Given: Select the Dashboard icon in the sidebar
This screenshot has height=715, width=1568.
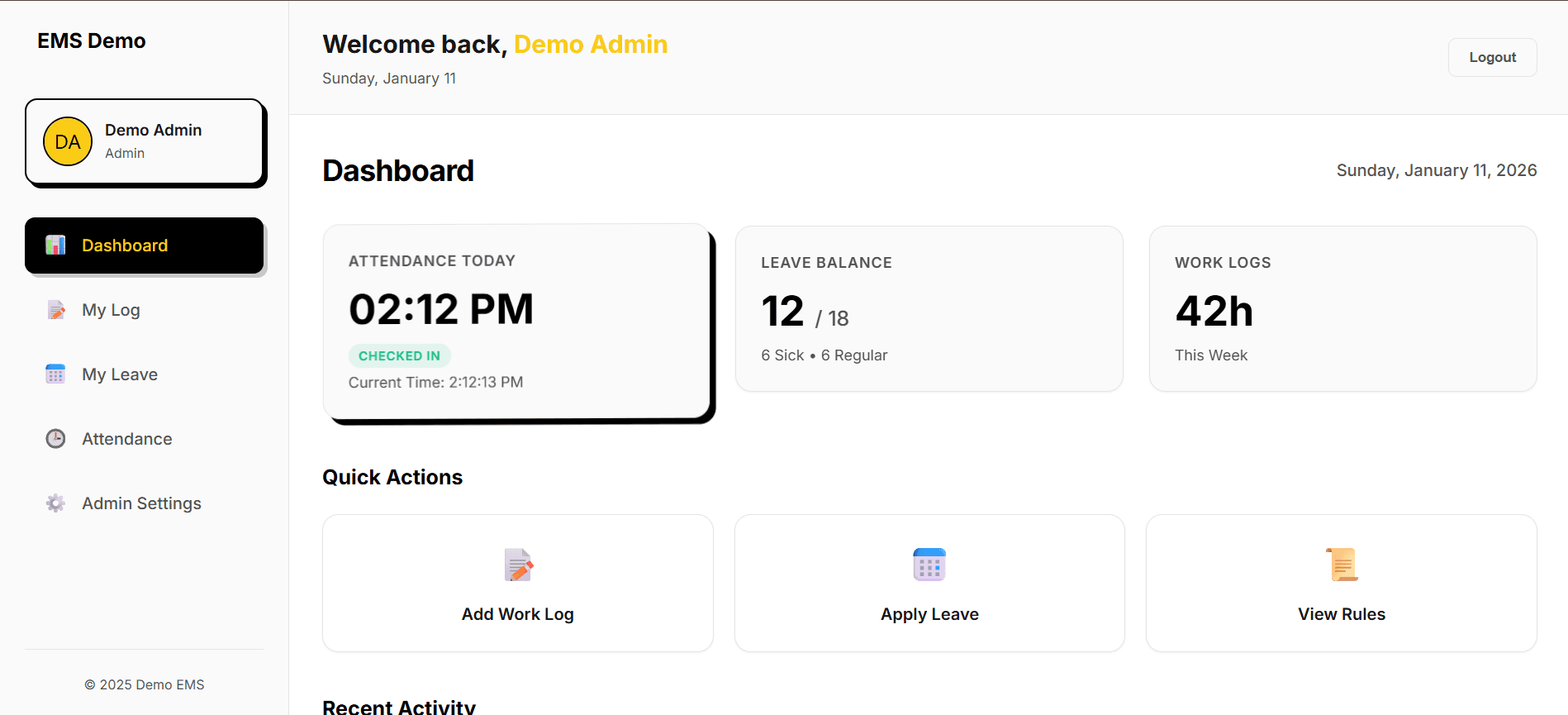Looking at the screenshot, I should [55, 245].
